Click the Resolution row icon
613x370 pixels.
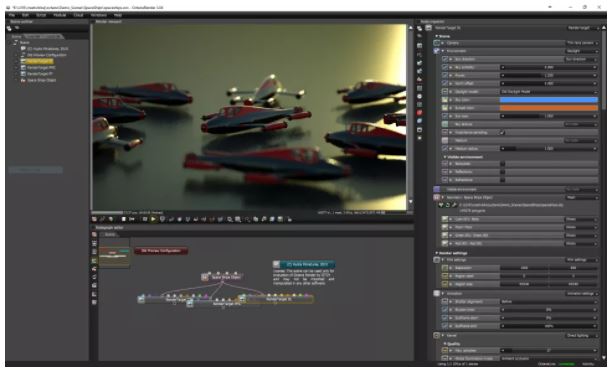click(445, 268)
